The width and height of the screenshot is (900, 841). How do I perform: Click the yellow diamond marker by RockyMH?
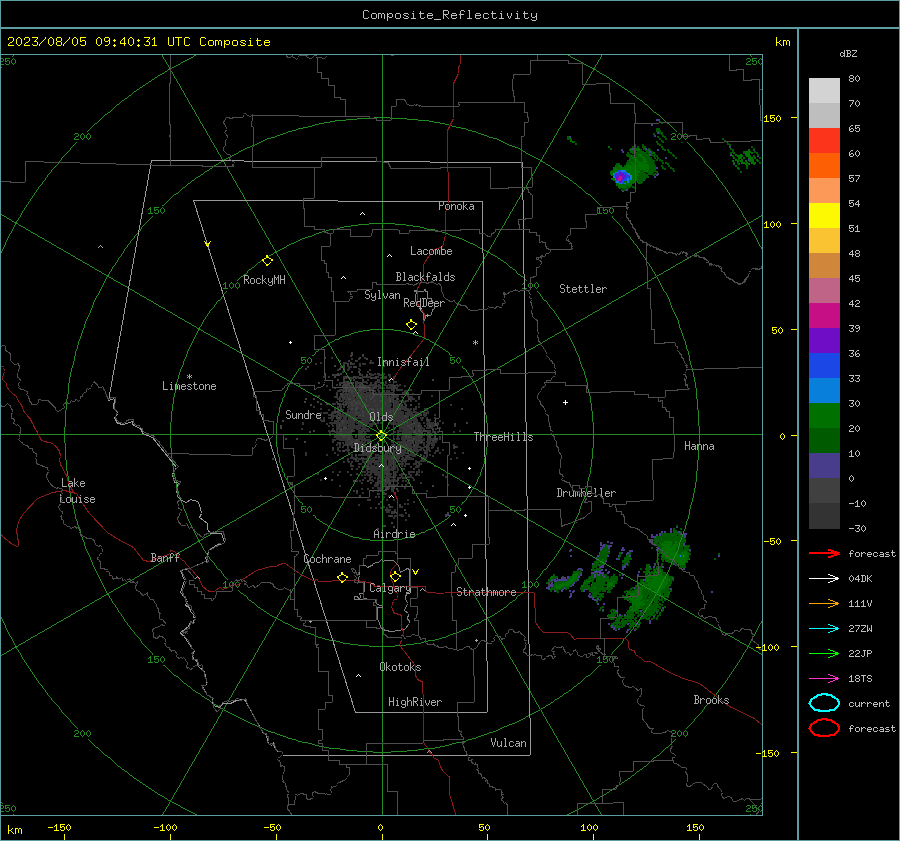pos(267,261)
